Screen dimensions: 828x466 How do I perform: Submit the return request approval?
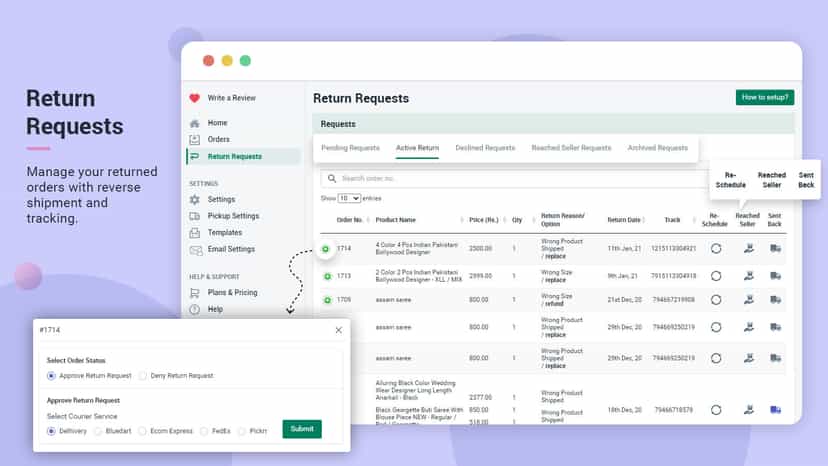click(x=302, y=429)
